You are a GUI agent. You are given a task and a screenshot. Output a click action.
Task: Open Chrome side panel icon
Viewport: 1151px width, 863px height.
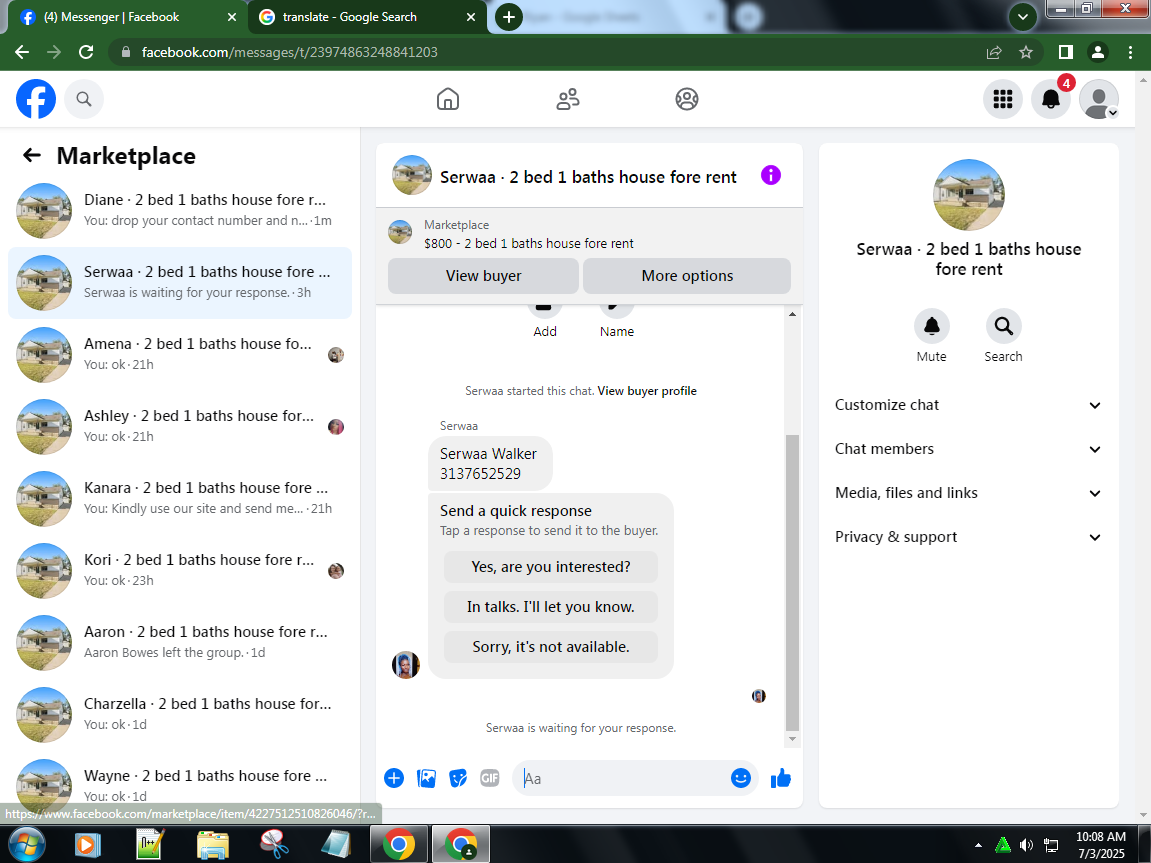[1066, 52]
